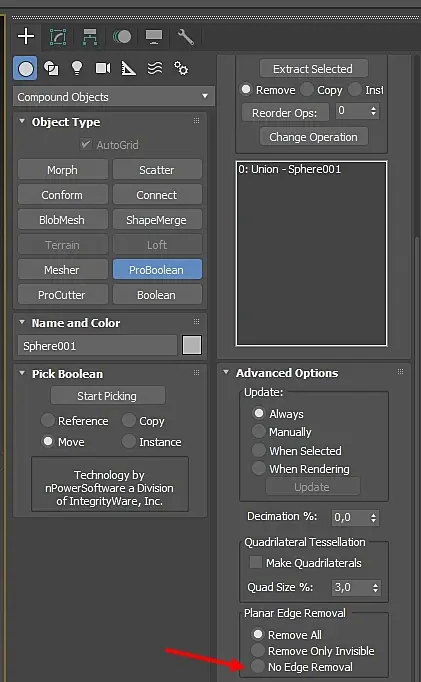This screenshot has width=421, height=682.
Task: Open the Modify panel tab
Action: 58,37
